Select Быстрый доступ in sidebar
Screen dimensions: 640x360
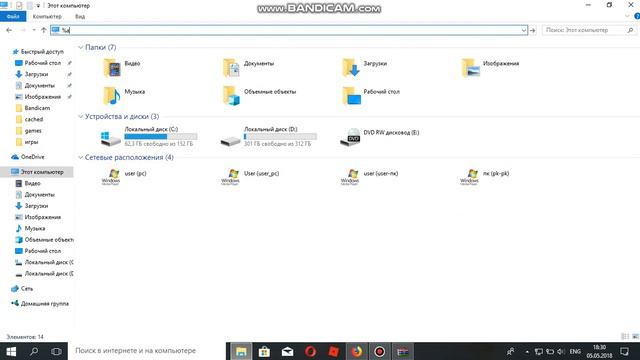pyautogui.click(x=38, y=52)
